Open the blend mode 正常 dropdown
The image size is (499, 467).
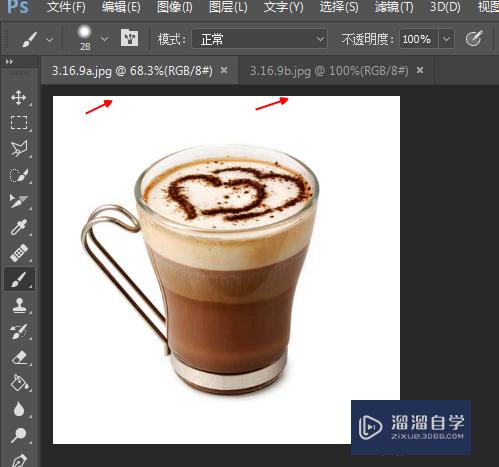259,39
